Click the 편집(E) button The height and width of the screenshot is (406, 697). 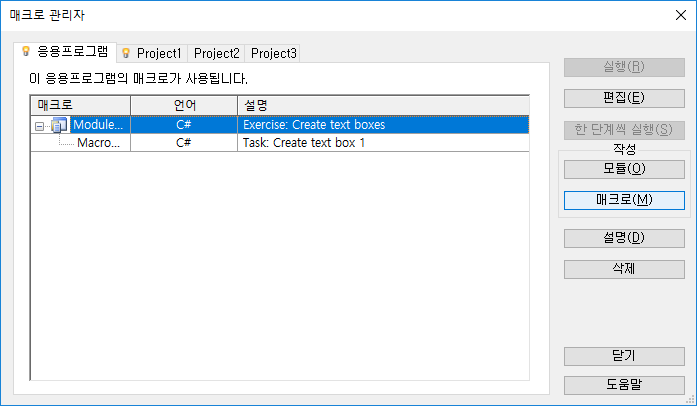(624, 98)
